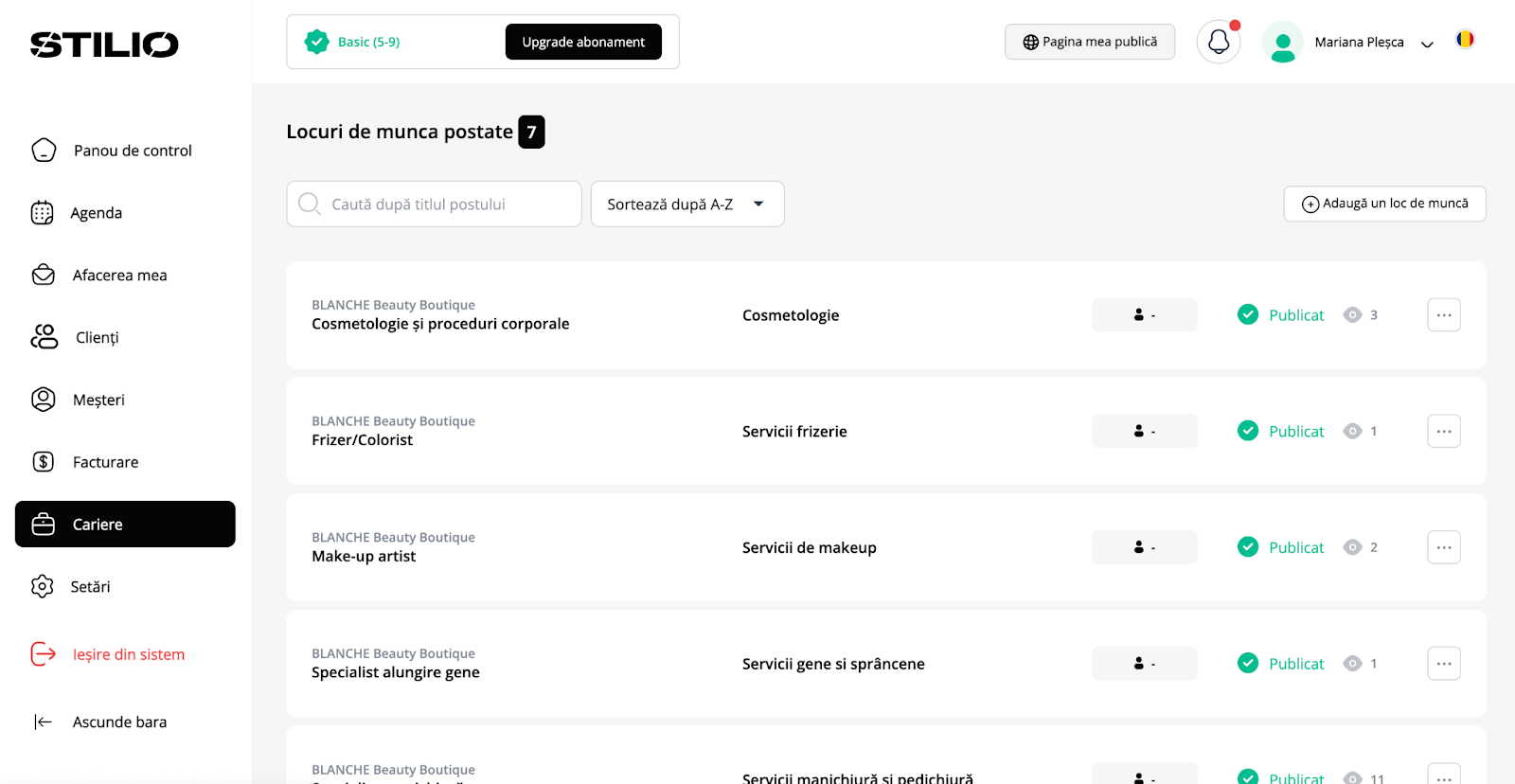Collapse sidebar with Ascunde bara
The height and width of the screenshot is (784, 1515).
100,722
